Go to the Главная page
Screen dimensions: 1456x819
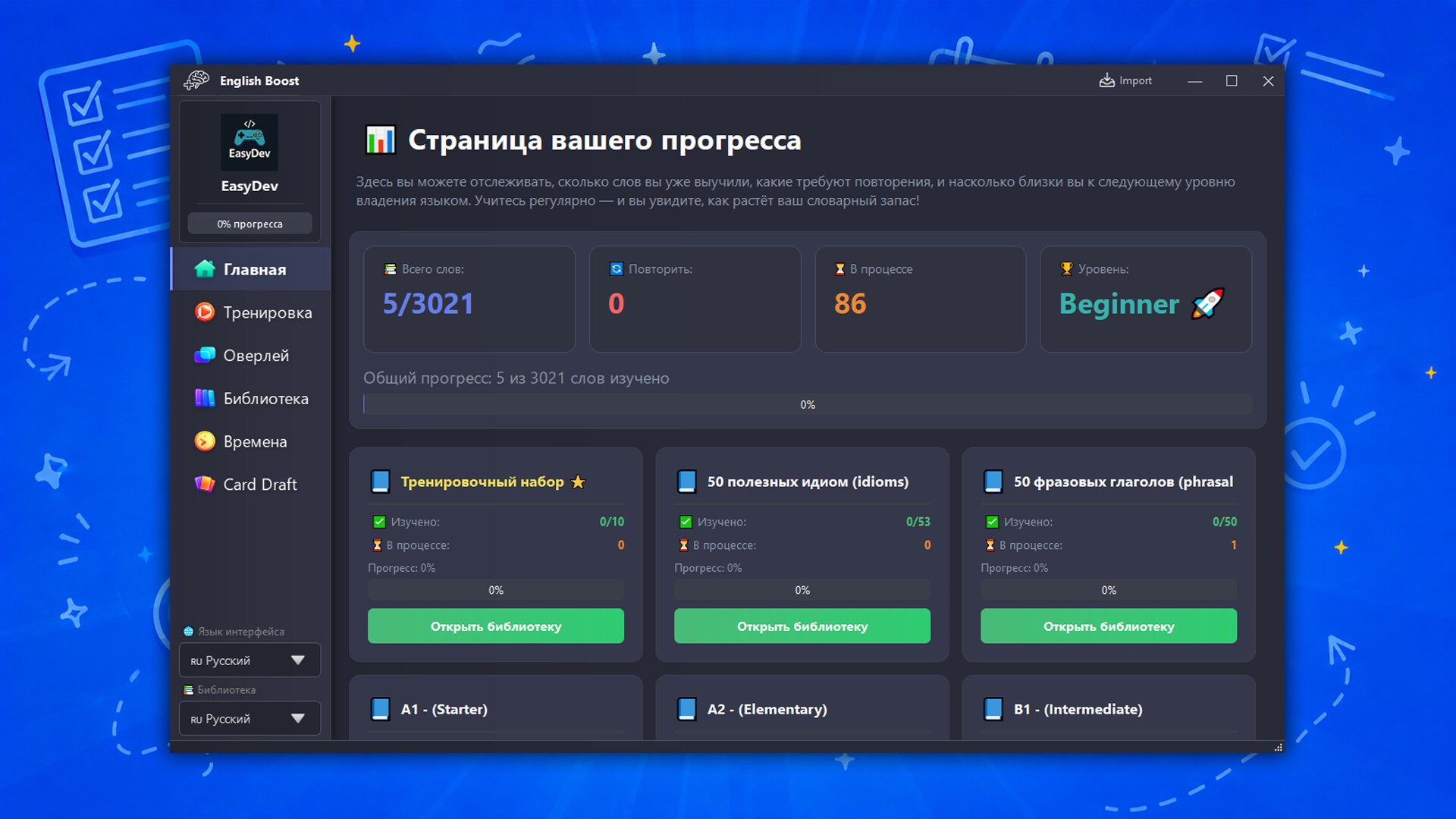point(251,269)
